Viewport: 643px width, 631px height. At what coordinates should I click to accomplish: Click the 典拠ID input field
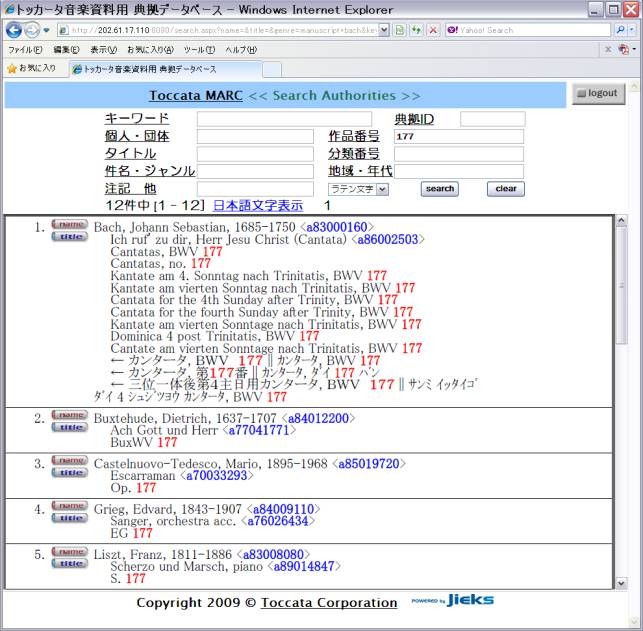(x=493, y=119)
